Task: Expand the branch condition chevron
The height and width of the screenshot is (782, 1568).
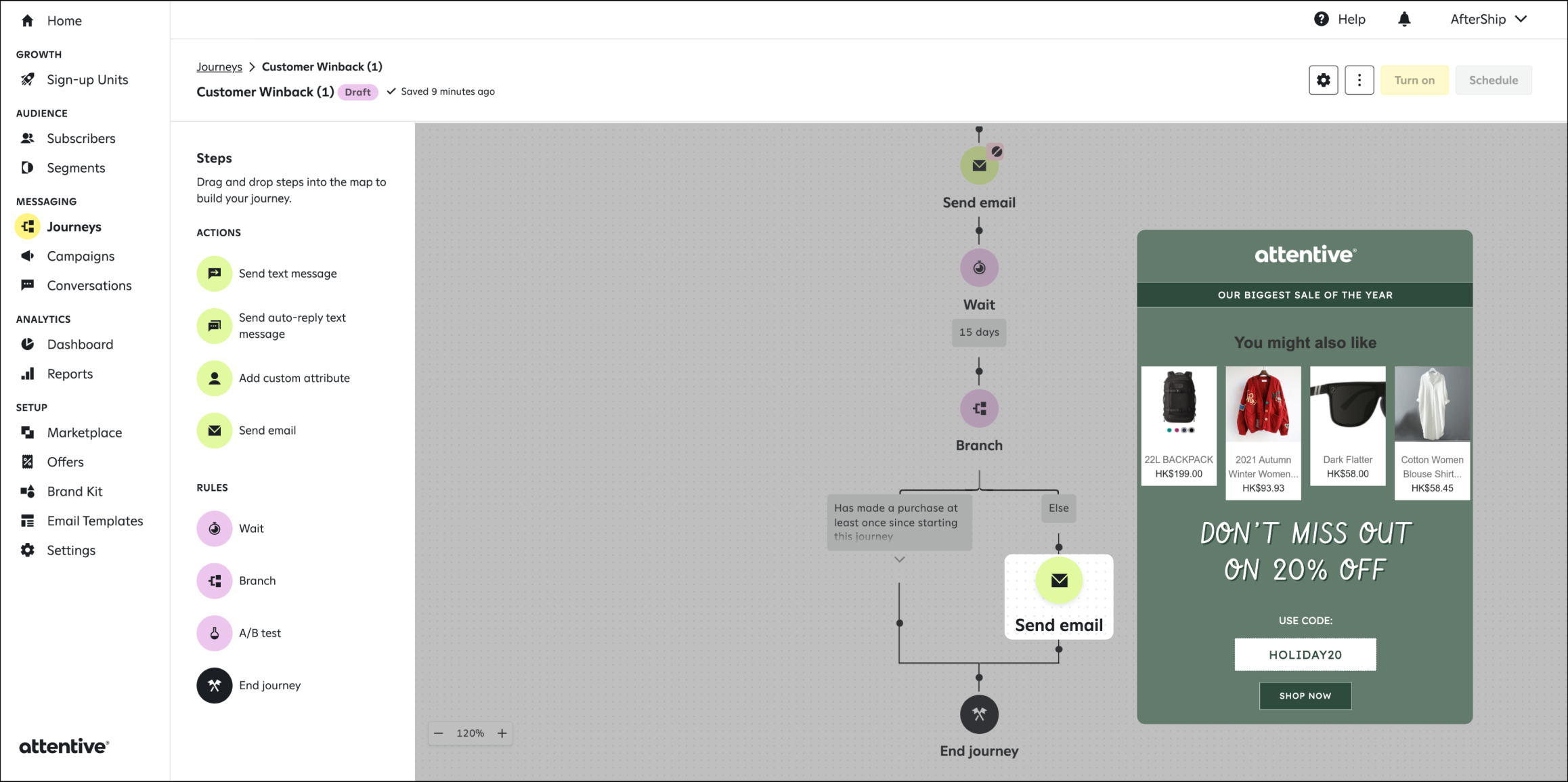Action: click(899, 559)
